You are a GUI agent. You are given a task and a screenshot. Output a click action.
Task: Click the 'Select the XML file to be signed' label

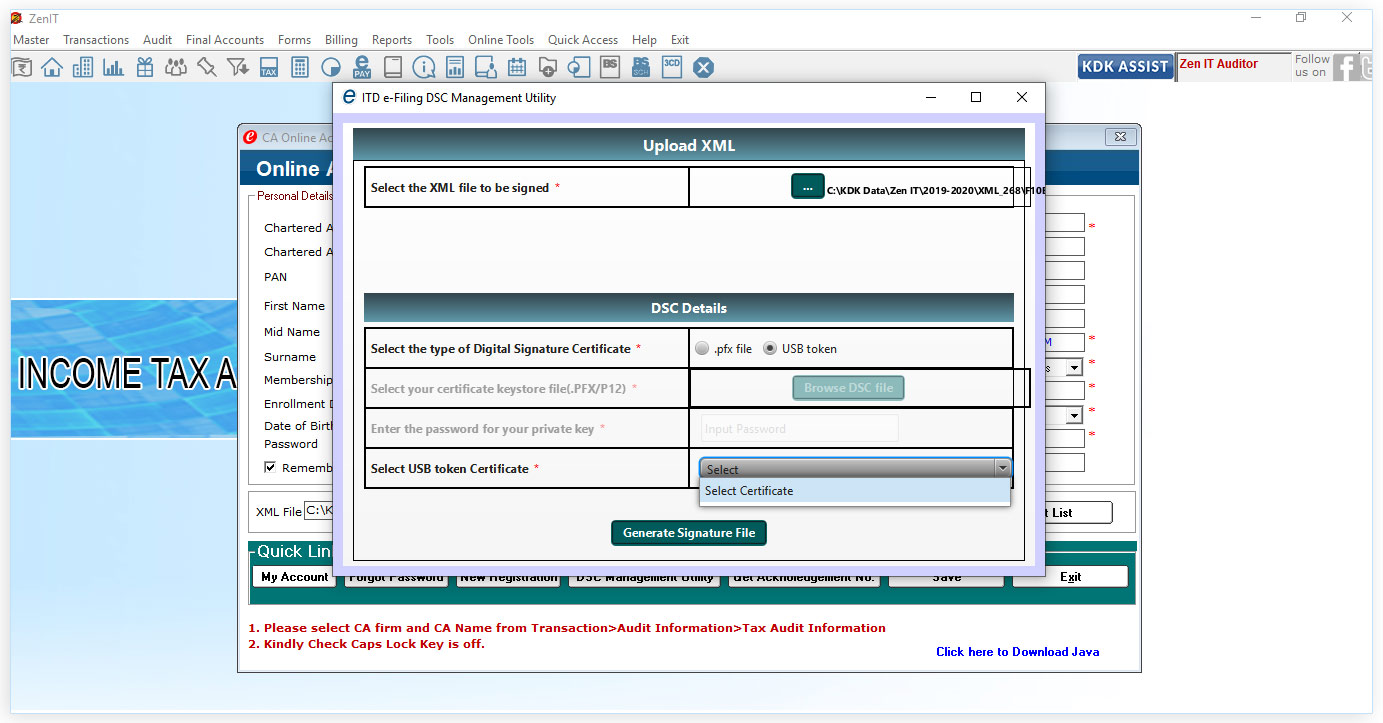(459, 188)
